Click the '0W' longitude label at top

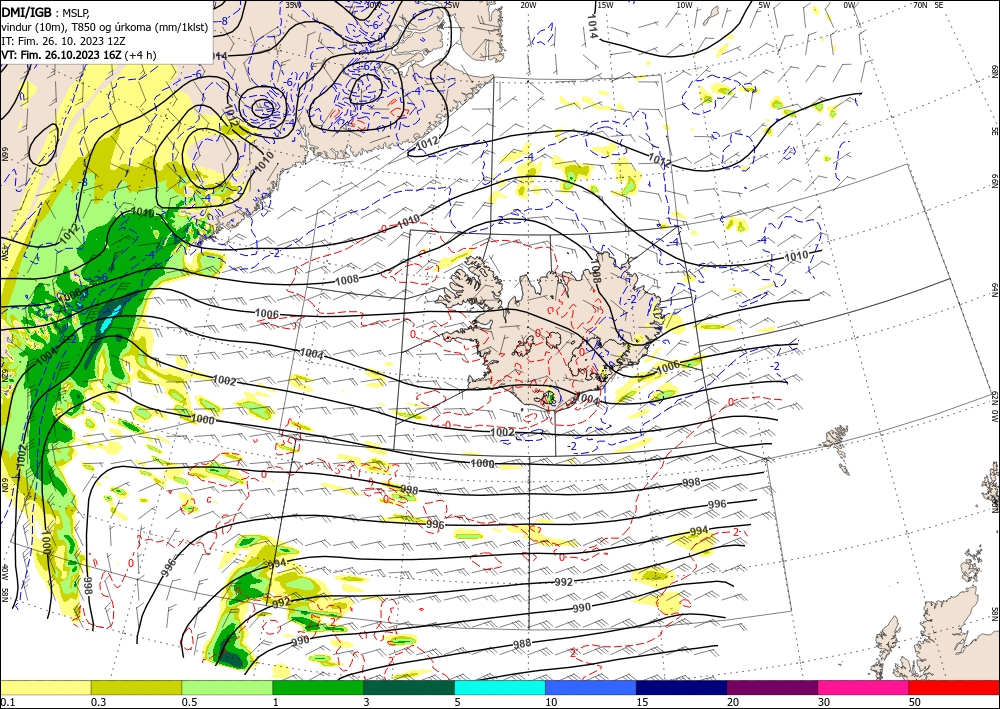(849, 5)
